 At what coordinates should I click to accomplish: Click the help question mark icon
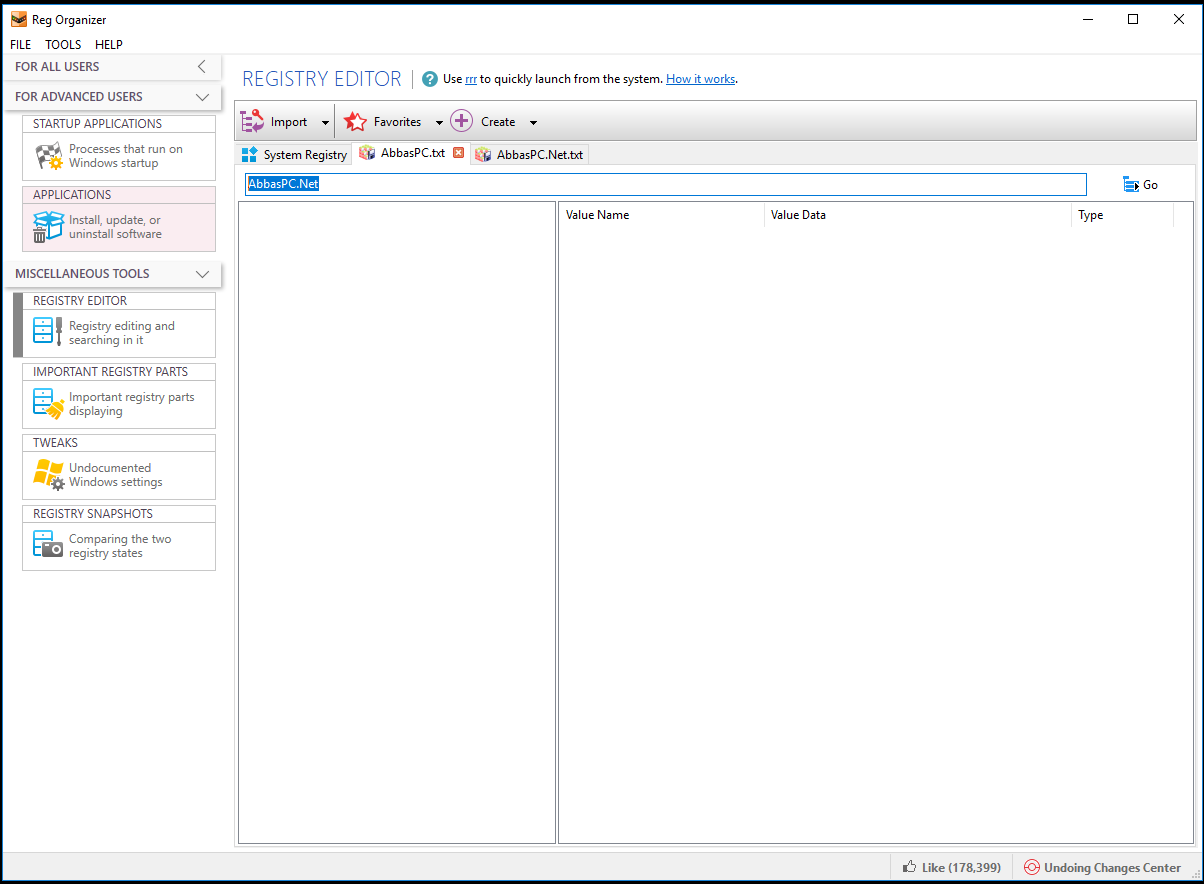[x=430, y=79]
